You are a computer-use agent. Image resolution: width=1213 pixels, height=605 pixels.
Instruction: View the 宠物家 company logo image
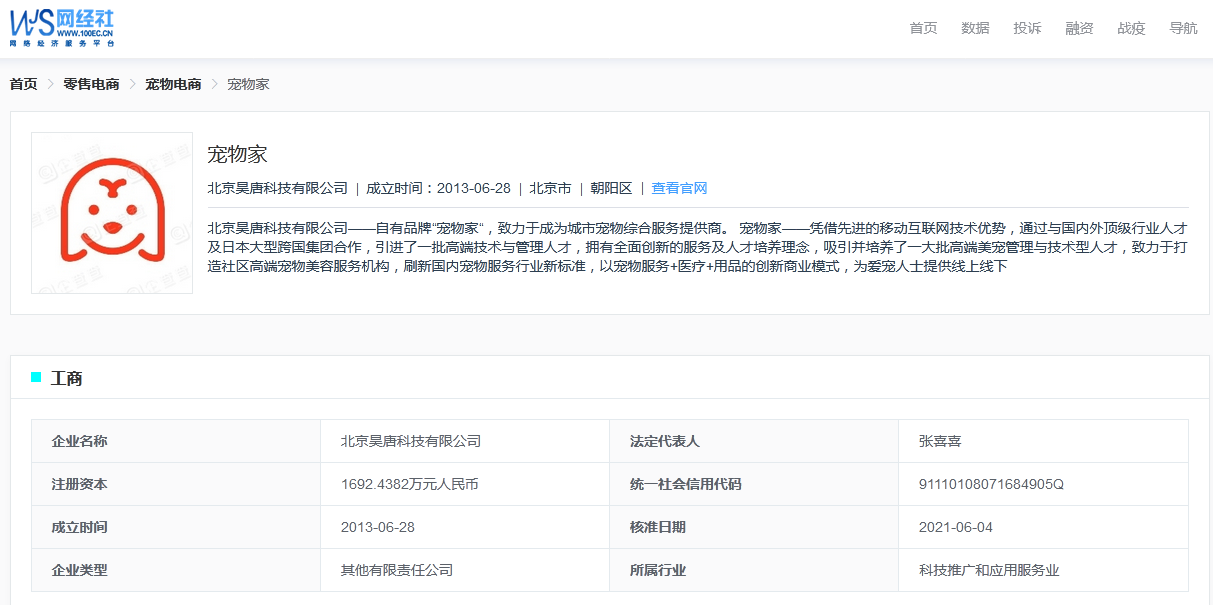[112, 213]
